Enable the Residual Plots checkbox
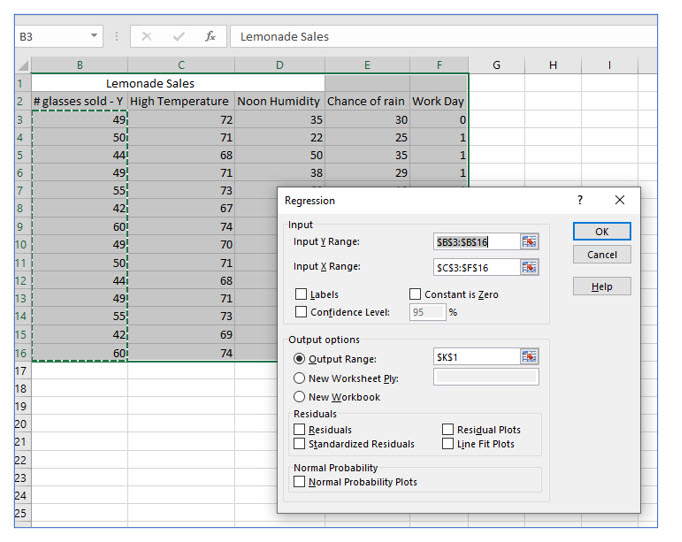Viewport: 682px width, 542px height. (x=448, y=429)
